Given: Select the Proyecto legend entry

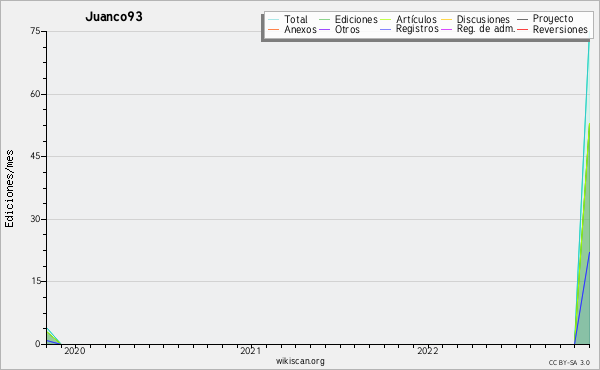Looking at the screenshot, I should pyautogui.click(x=553, y=19).
